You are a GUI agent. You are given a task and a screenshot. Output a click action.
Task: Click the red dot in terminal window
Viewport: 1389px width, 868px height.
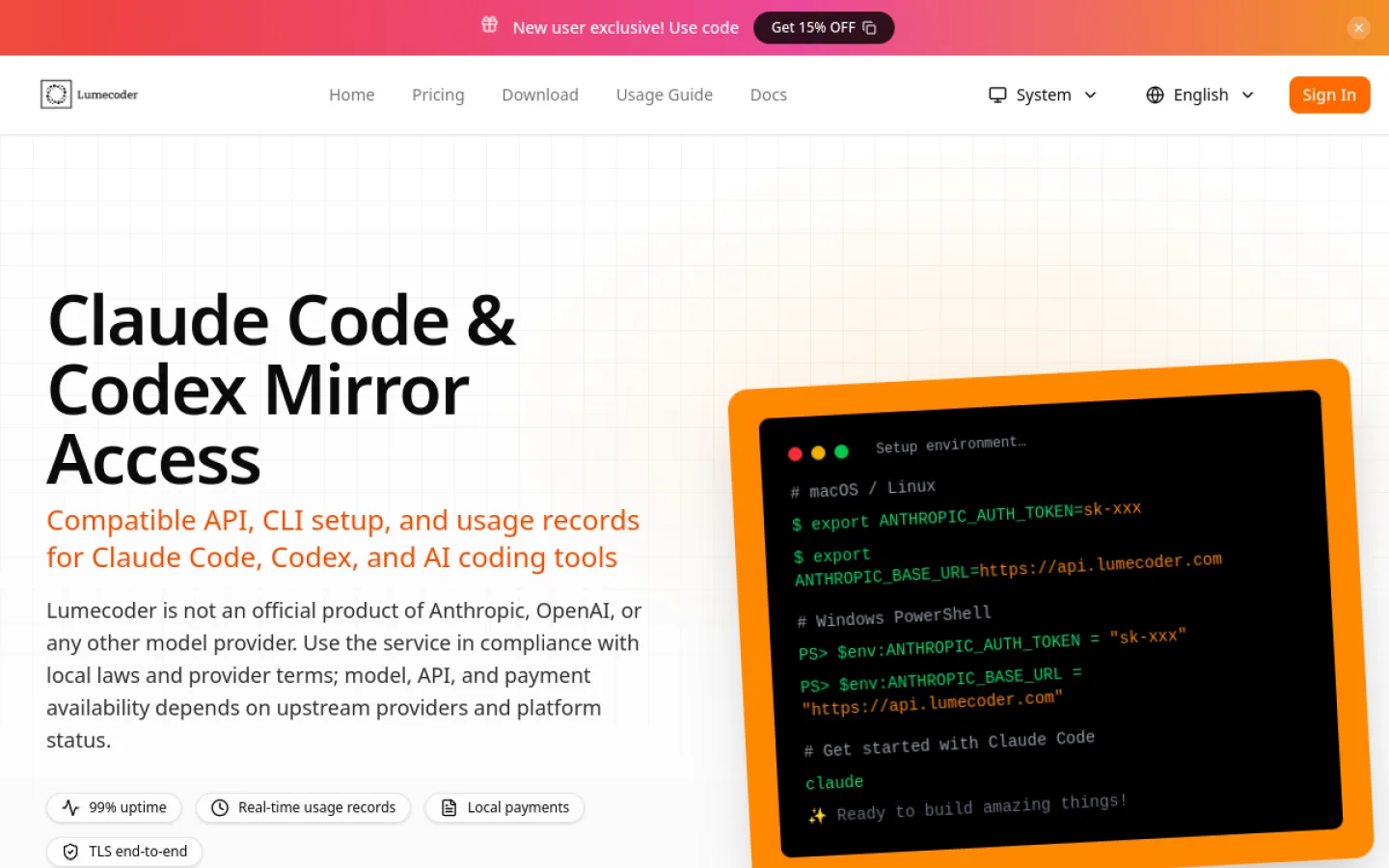tap(795, 454)
